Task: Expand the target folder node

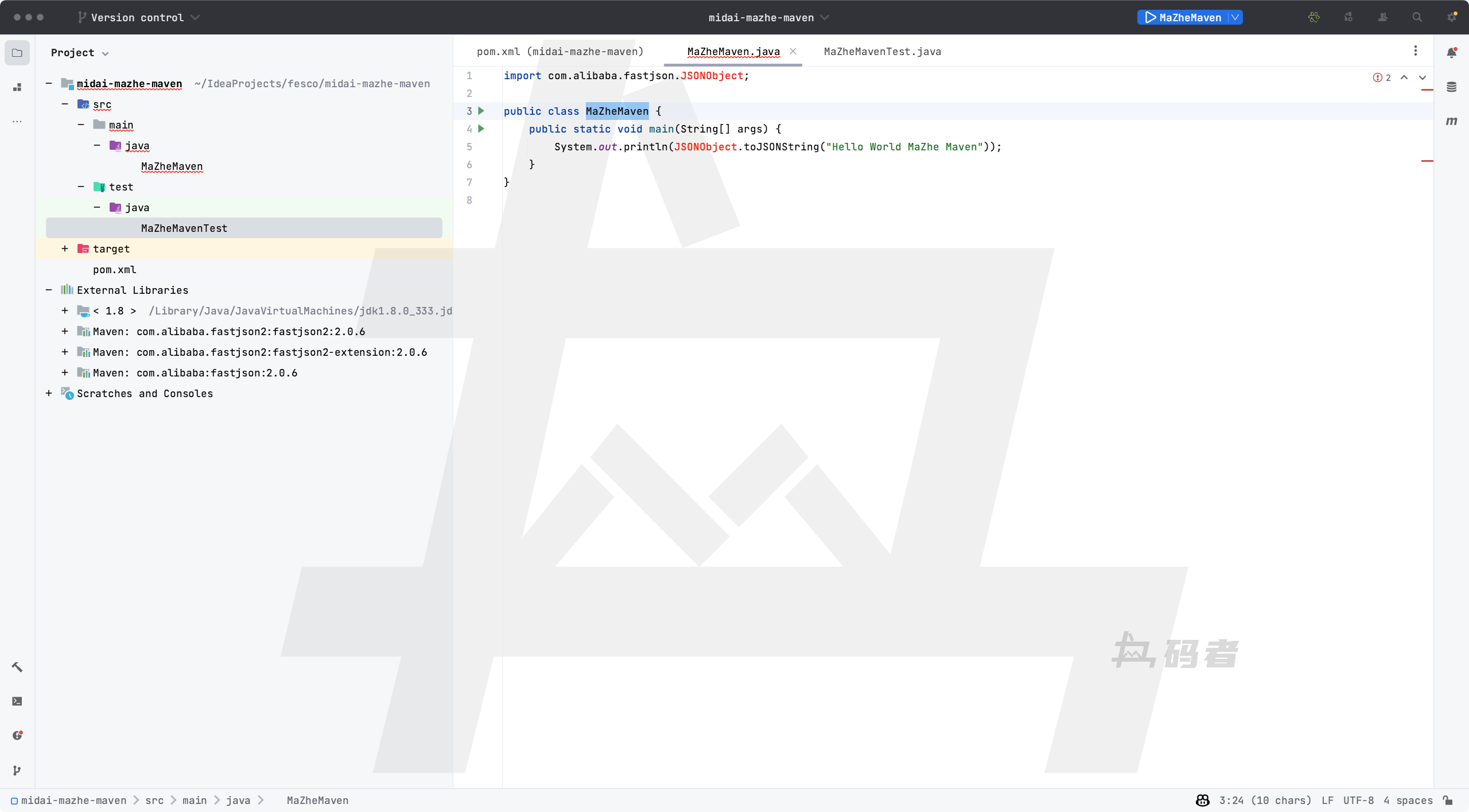Action: pos(65,248)
